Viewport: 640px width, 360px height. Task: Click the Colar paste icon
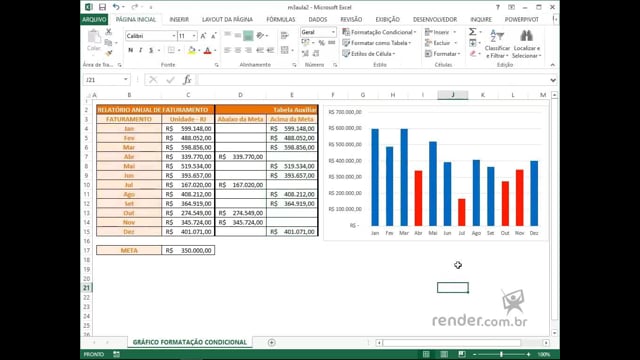click(94, 37)
